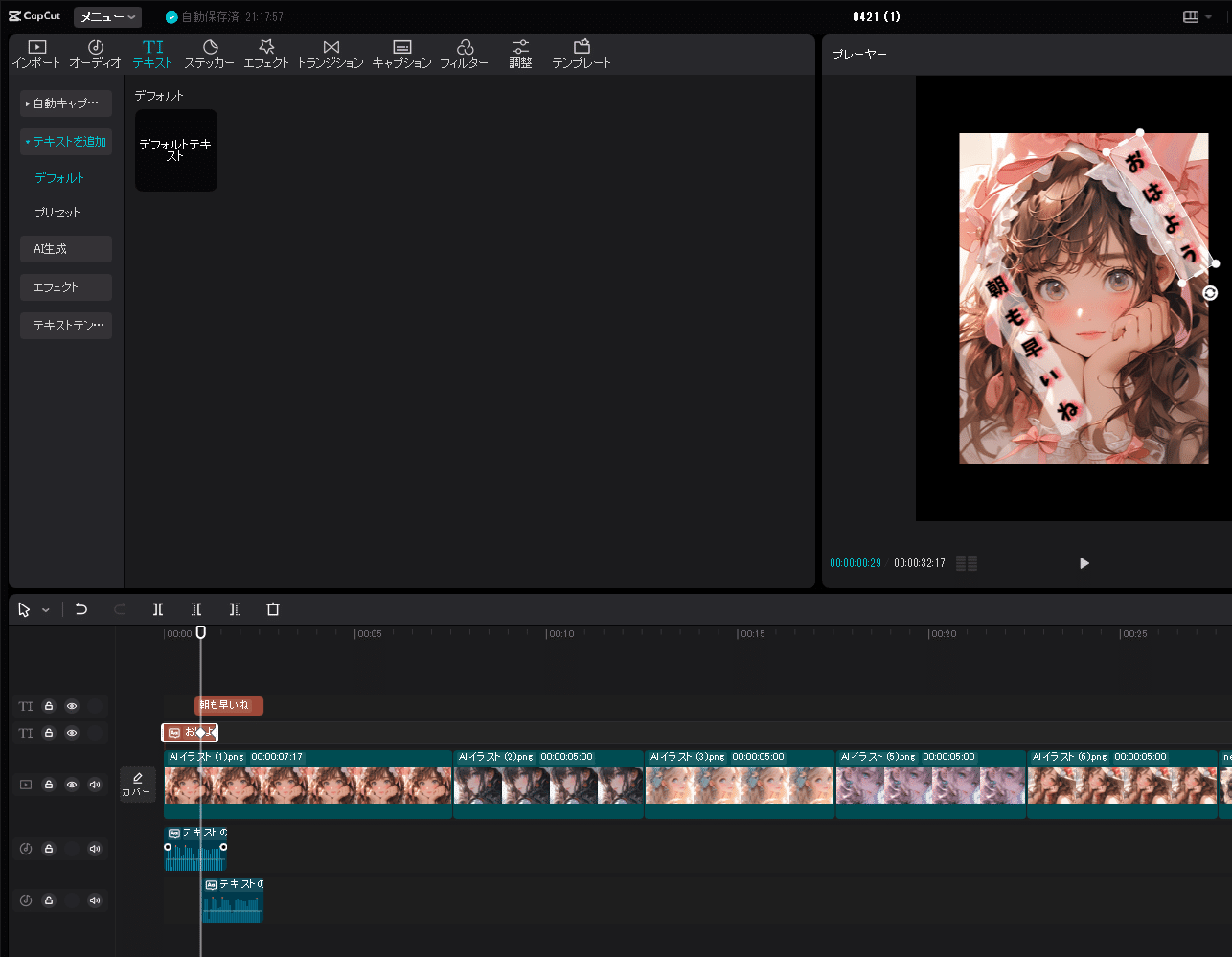The image size is (1232, 957).
Task: Select the AIイラスト (2).png clip
Action: click(548, 785)
